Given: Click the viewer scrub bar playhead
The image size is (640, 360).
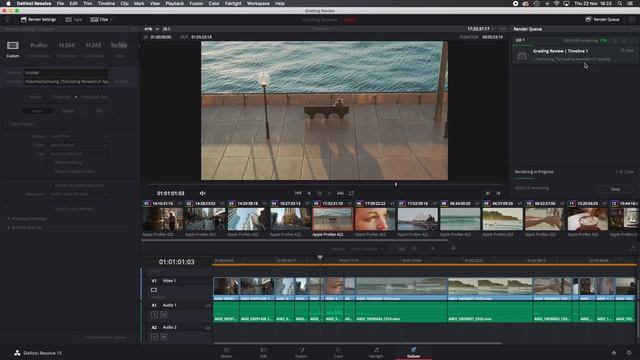Looking at the screenshot, I should click(396, 184).
